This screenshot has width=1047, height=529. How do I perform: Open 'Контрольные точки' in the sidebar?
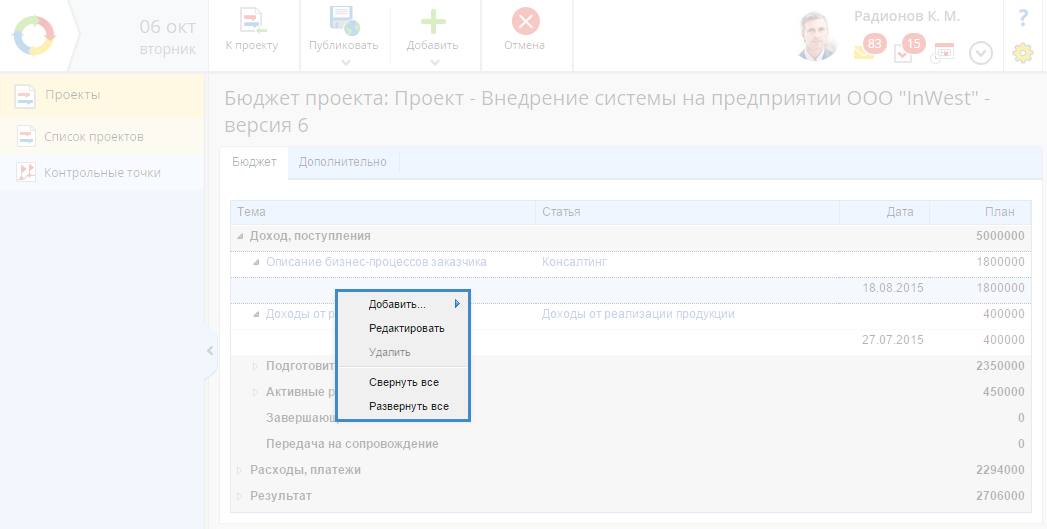tap(101, 172)
